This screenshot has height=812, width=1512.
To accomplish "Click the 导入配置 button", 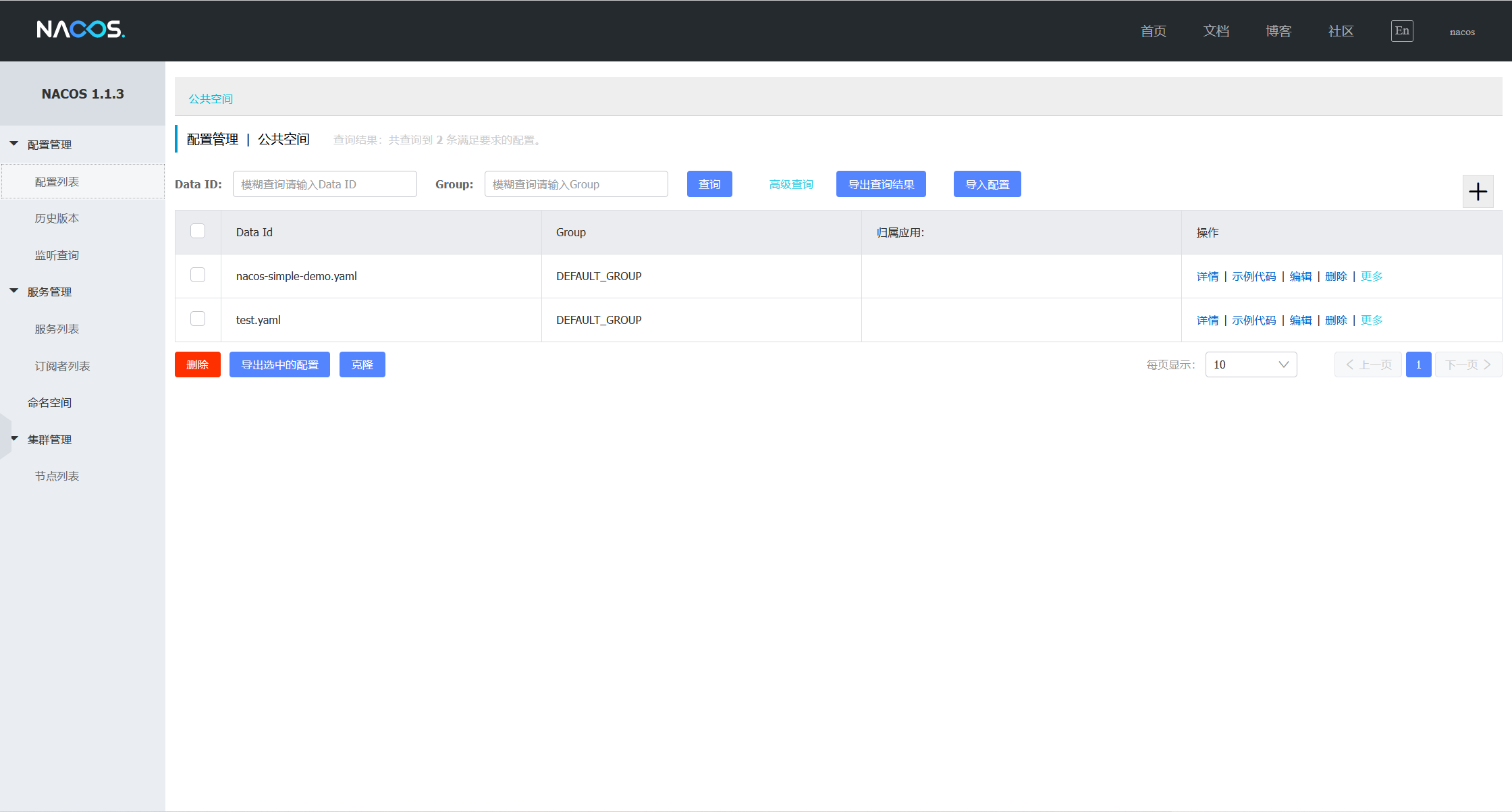I will (x=987, y=184).
